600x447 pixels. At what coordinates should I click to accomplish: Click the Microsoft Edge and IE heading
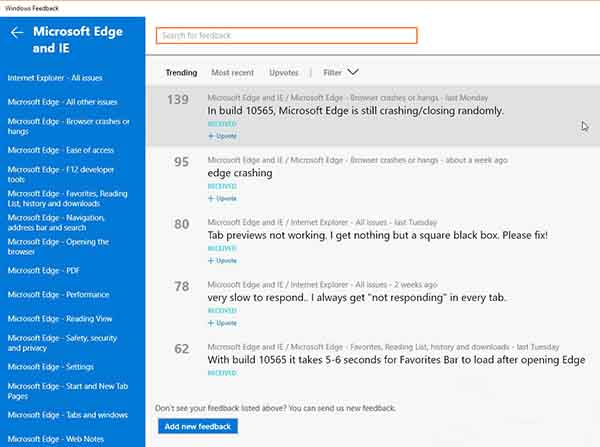coord(78,40)
